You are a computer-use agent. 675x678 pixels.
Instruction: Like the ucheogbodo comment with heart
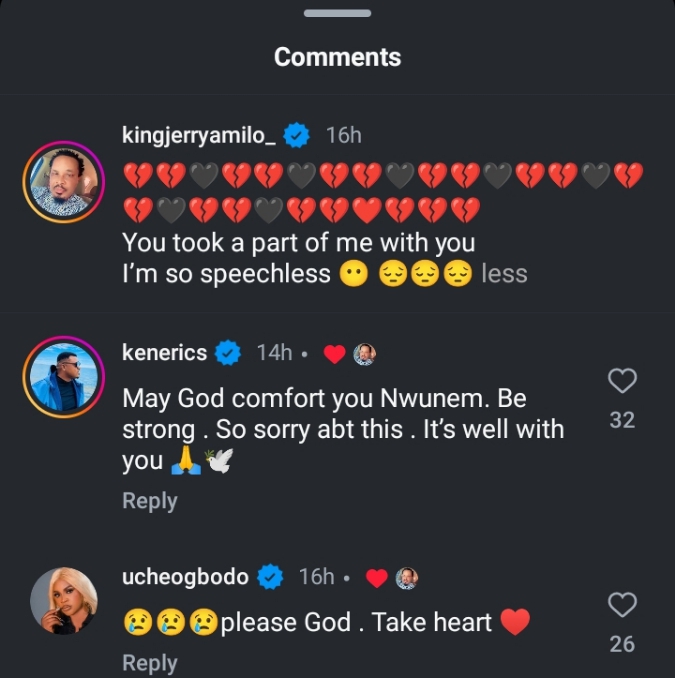point(622,605)
